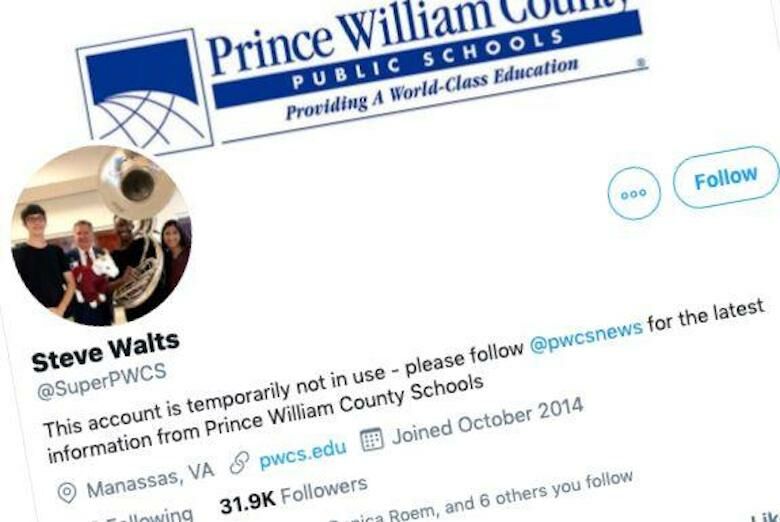Click the Joined October 2014 text
This screenshot has height=522, width=780.
[487, 421]
